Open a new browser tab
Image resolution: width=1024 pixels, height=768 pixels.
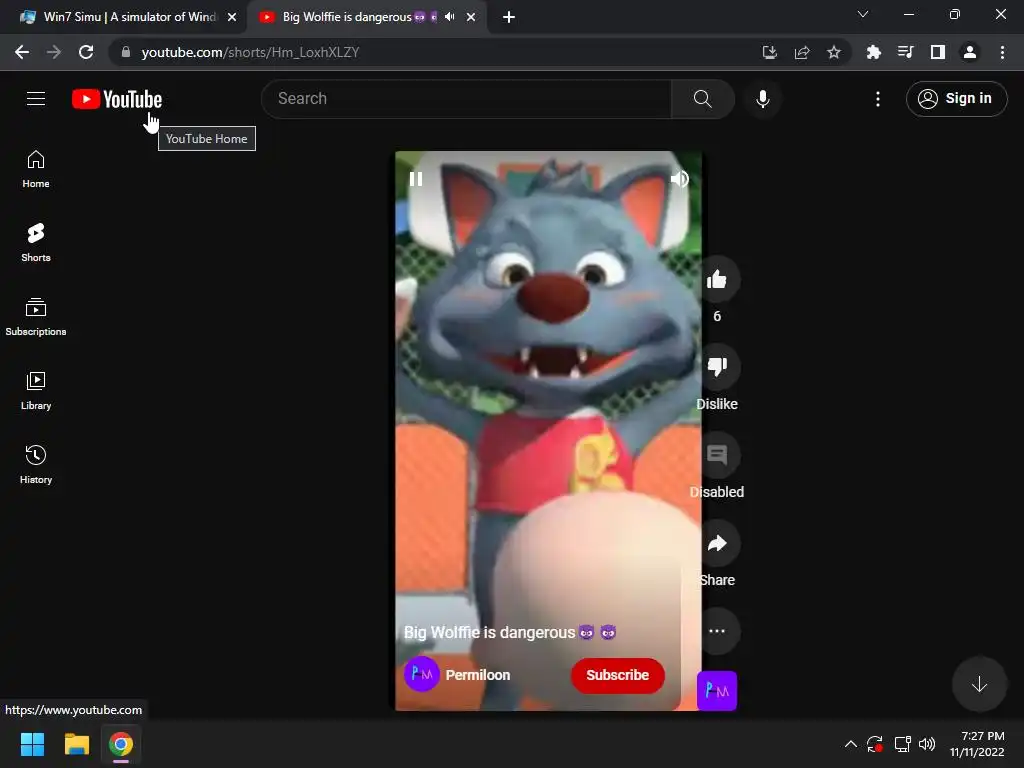(x=509, y=17)
